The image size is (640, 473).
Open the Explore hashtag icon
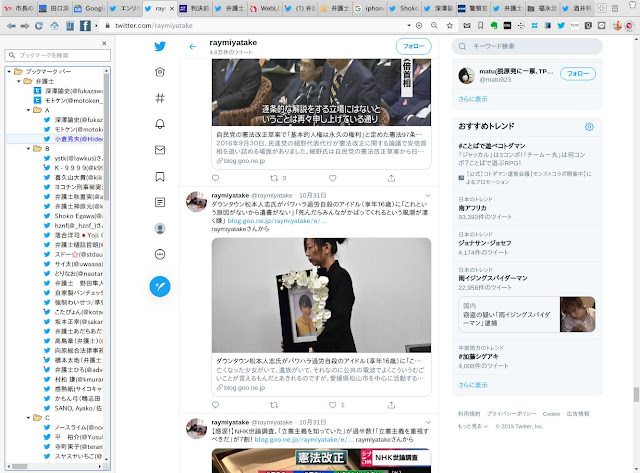point(160,98)
